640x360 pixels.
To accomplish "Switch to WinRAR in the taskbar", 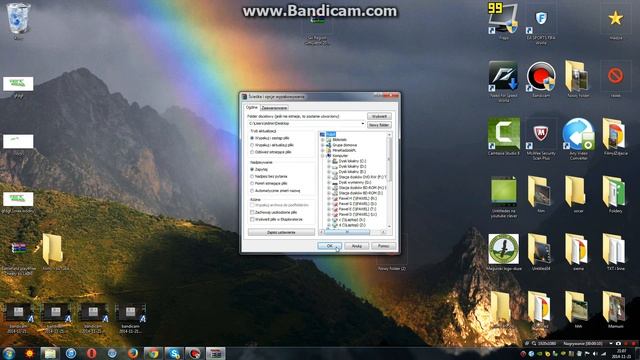I will (216, 353).
